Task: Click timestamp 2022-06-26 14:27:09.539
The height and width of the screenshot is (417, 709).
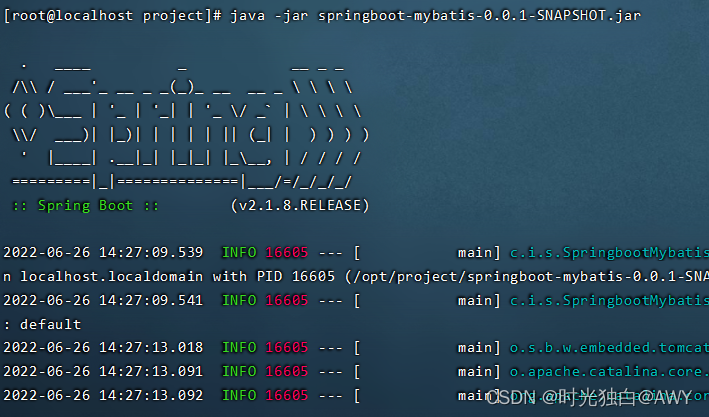Action: pyautogui.click(x=103, y=252)
